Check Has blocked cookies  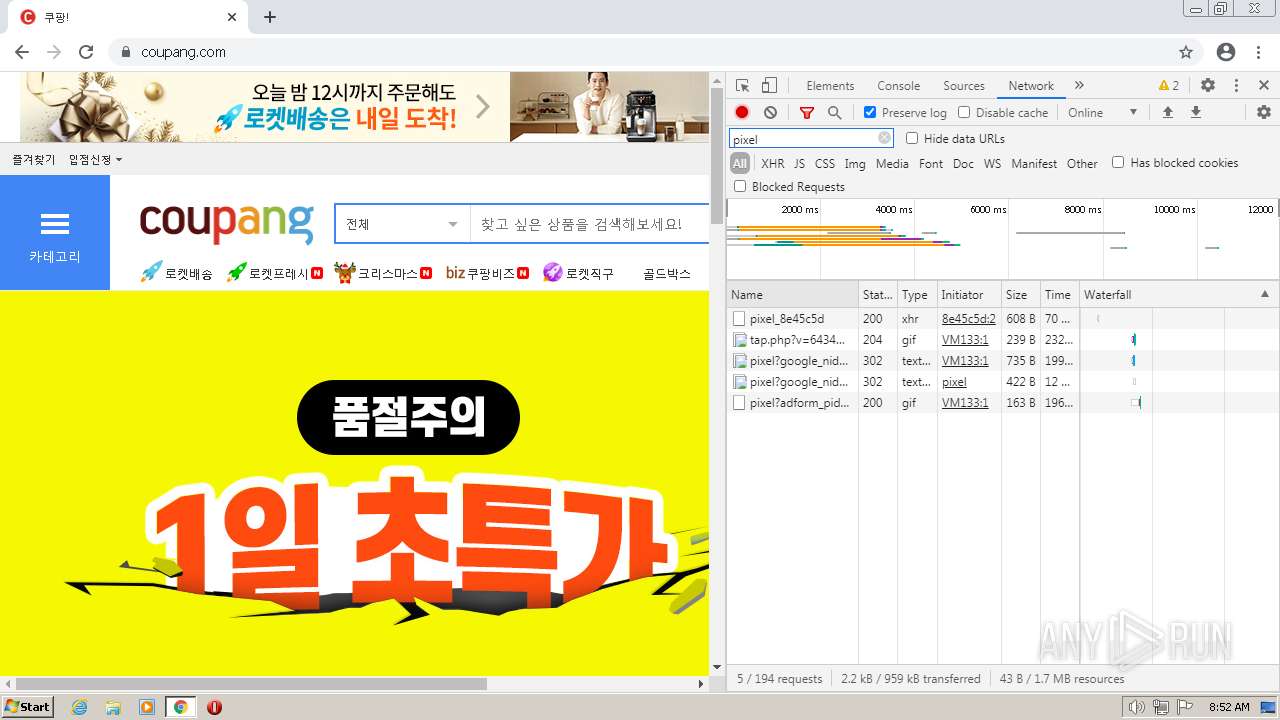coord(1118,163)
